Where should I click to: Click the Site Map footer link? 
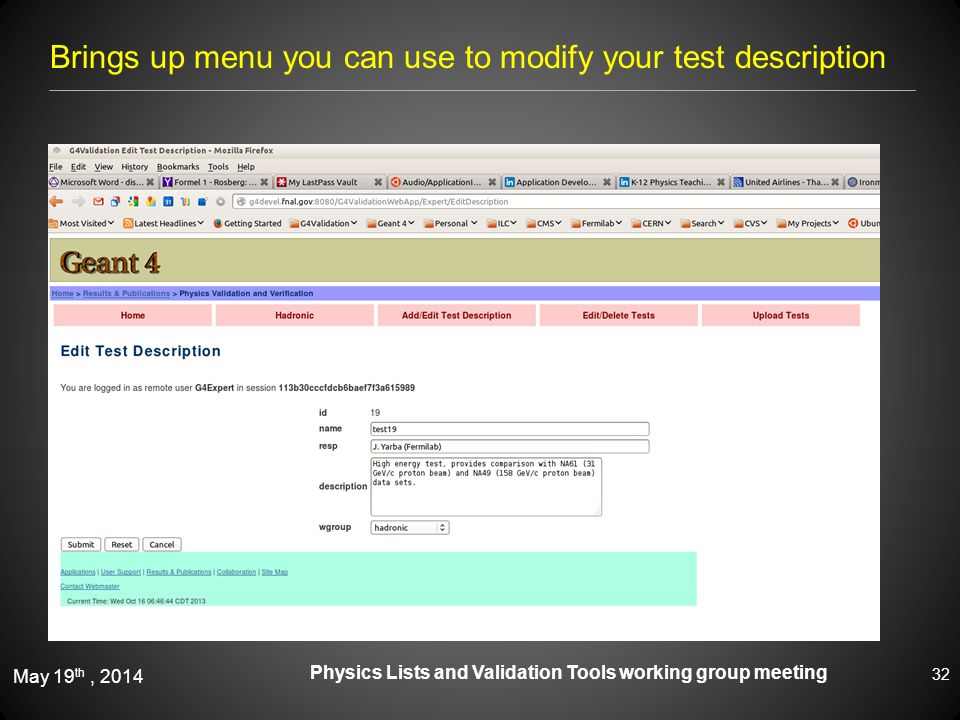point(274,572)
